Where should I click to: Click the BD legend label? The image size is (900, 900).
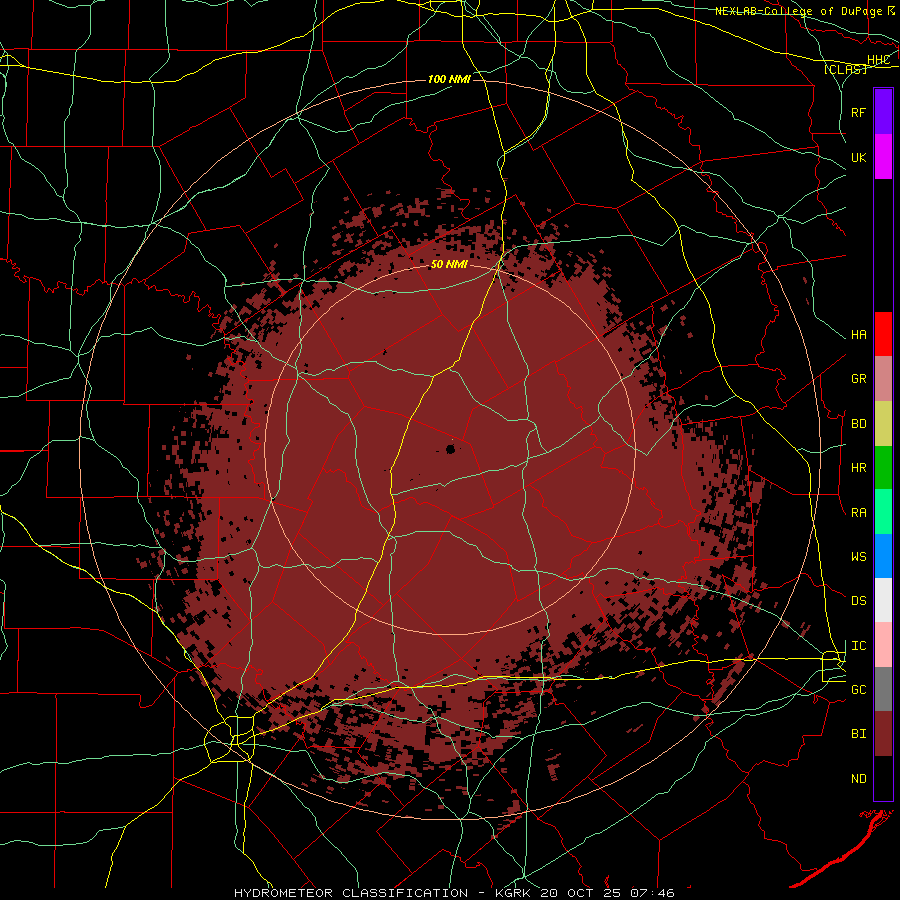(x=858, y=424)
